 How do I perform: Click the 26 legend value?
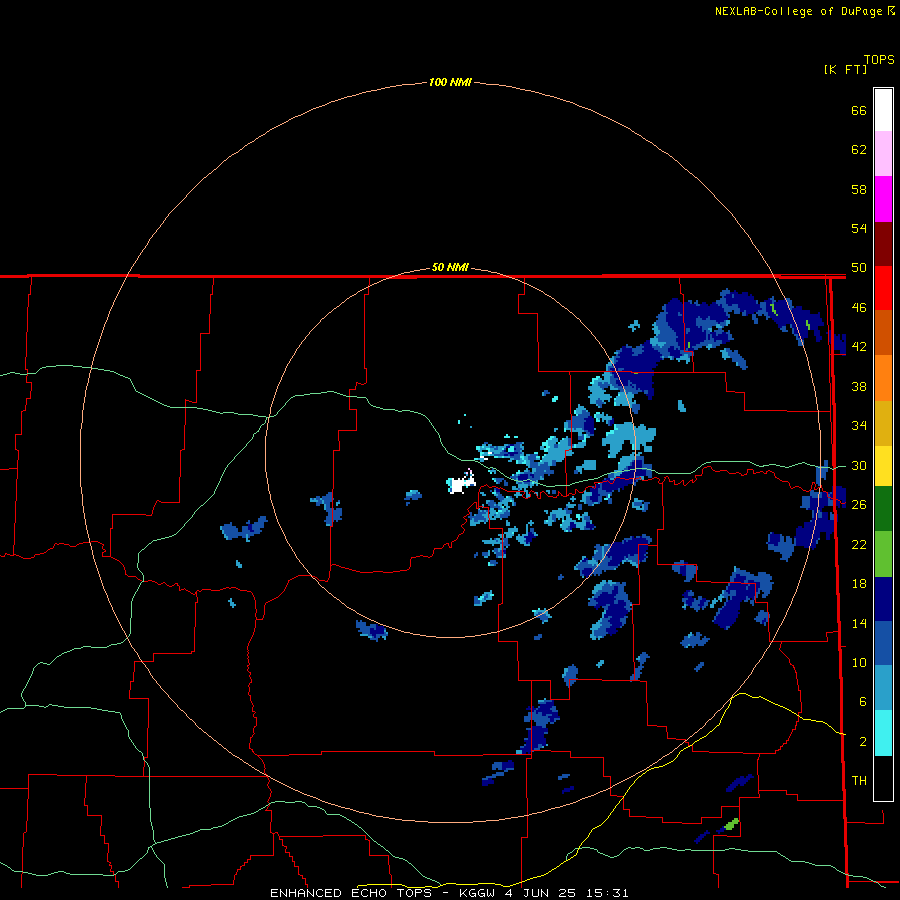[859, 505]
